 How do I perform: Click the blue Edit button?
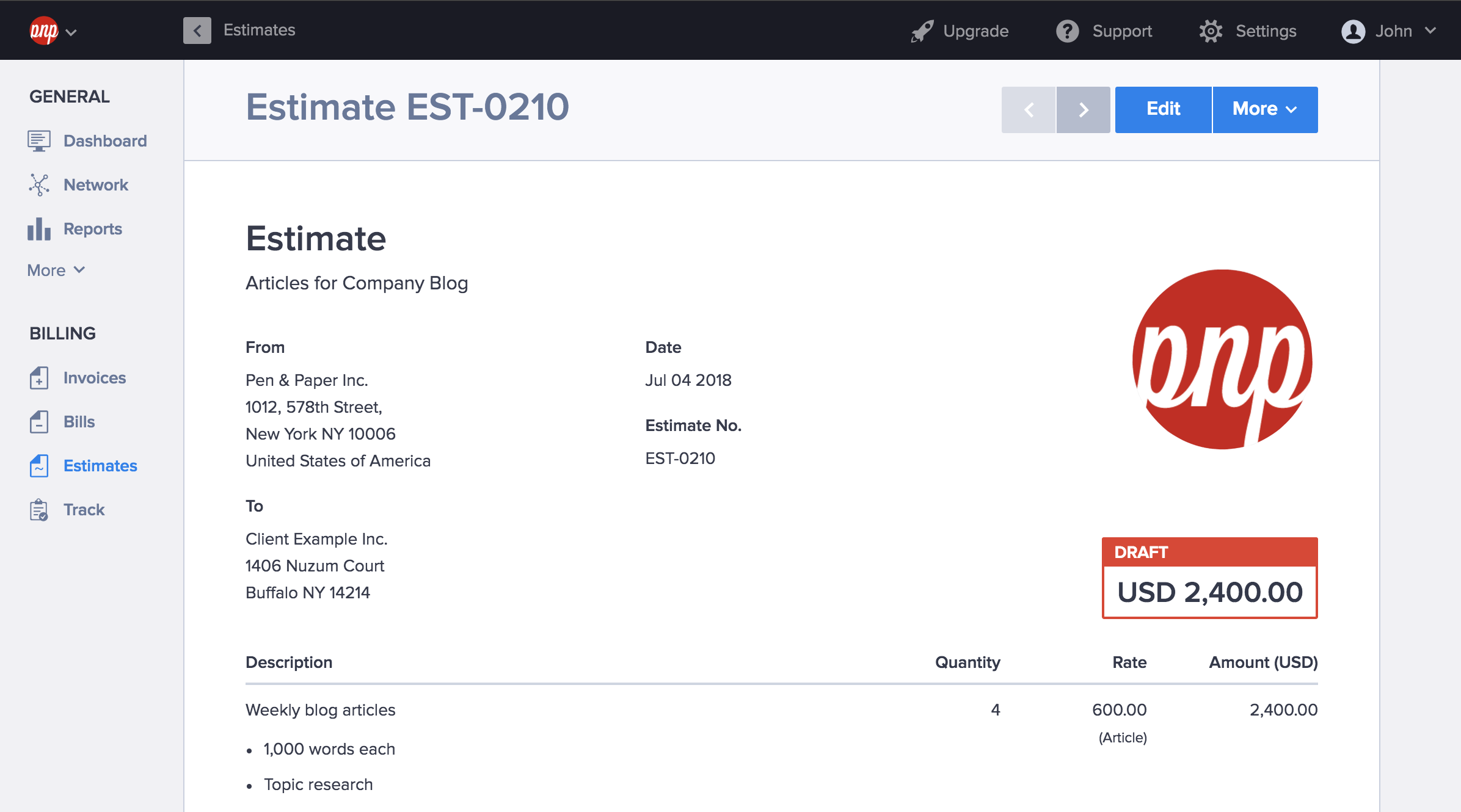tap(1163, 109)
